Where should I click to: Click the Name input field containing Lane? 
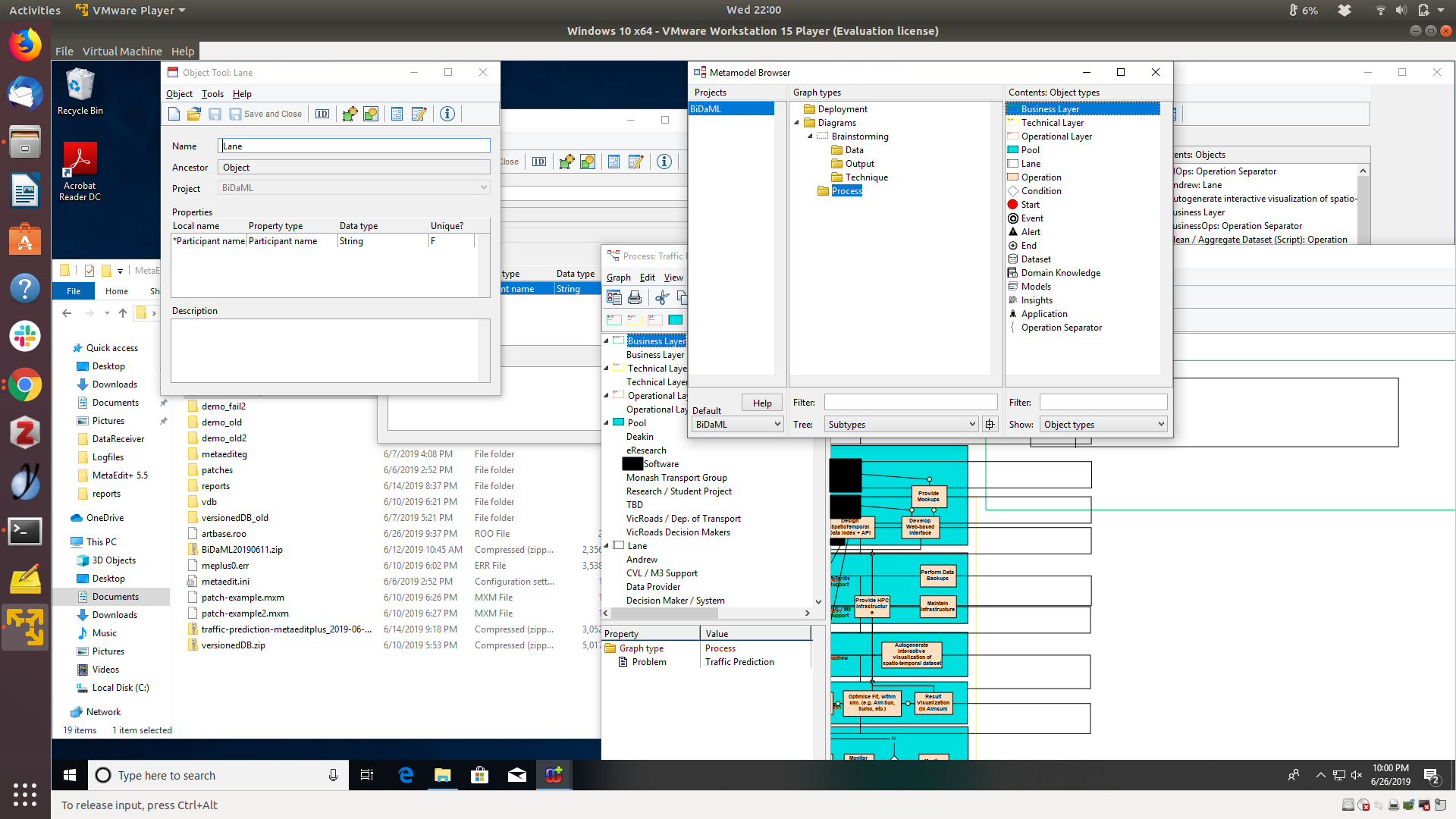[354, 146]
